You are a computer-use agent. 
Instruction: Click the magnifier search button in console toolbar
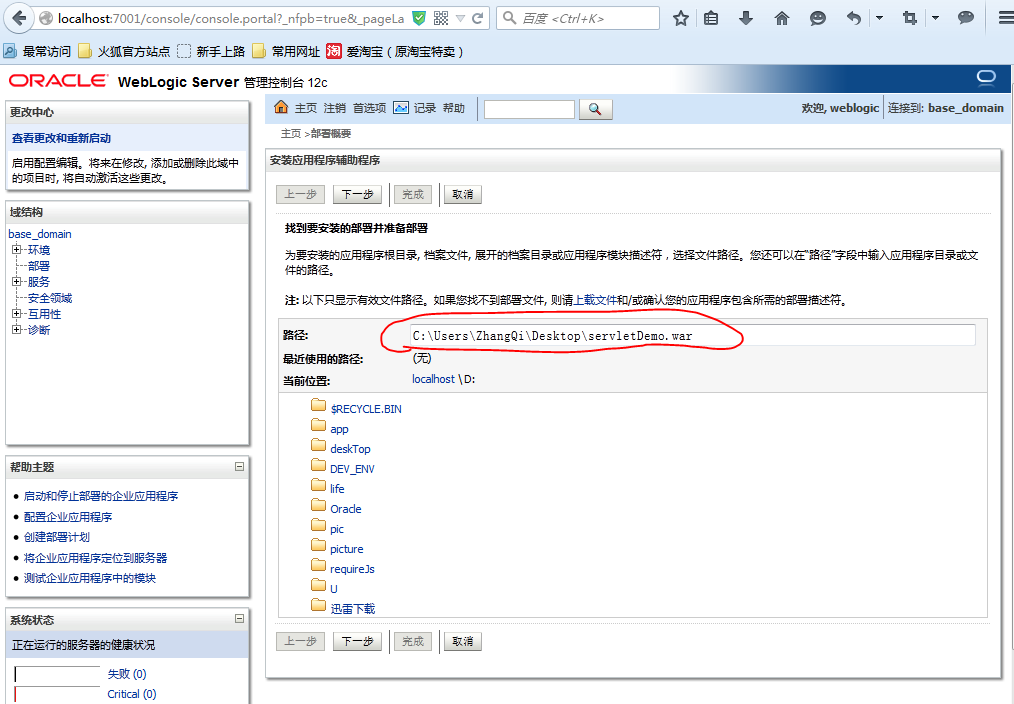(x=596, y=109)
